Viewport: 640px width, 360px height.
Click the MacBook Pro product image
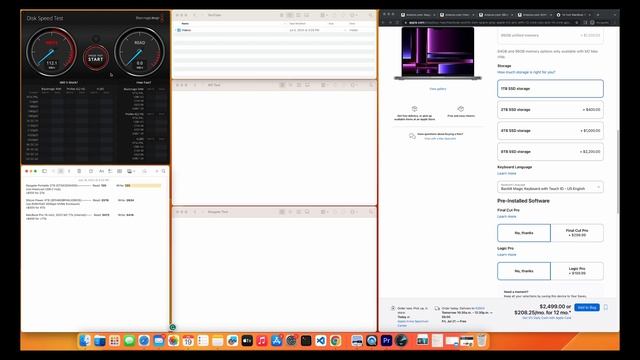(438, 53)
